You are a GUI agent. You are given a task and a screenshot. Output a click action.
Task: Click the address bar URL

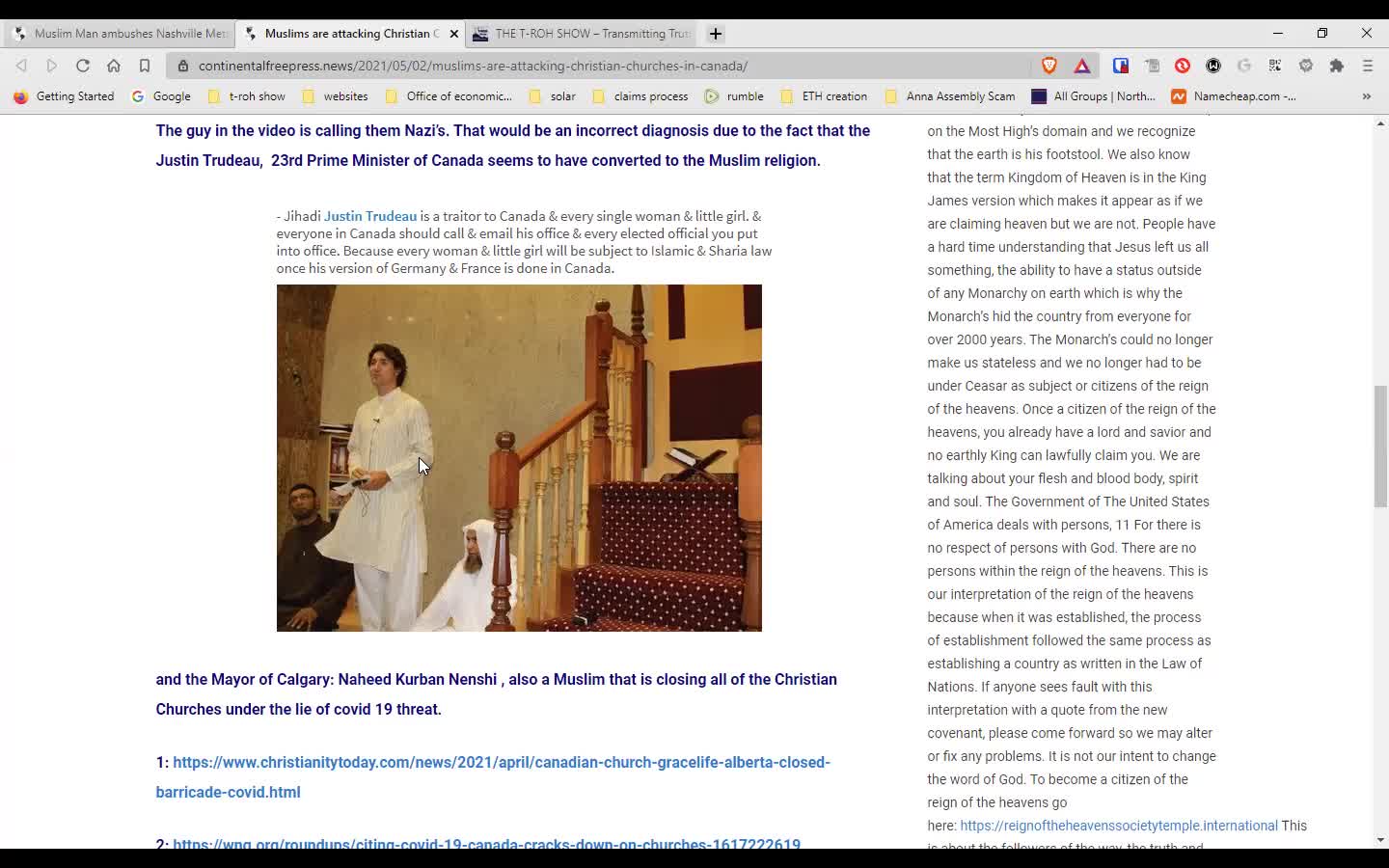click(x=473, y=66)
